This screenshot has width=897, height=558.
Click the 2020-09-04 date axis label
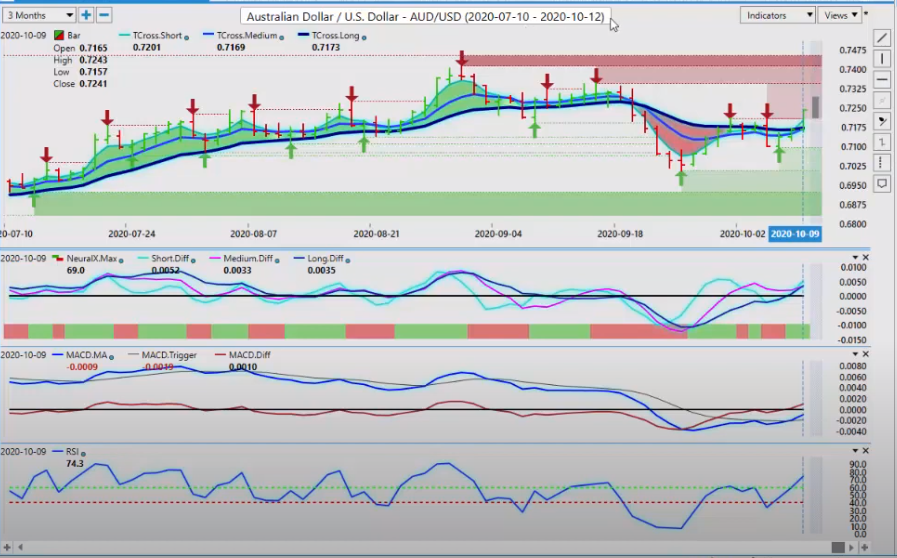pos(498,234)
